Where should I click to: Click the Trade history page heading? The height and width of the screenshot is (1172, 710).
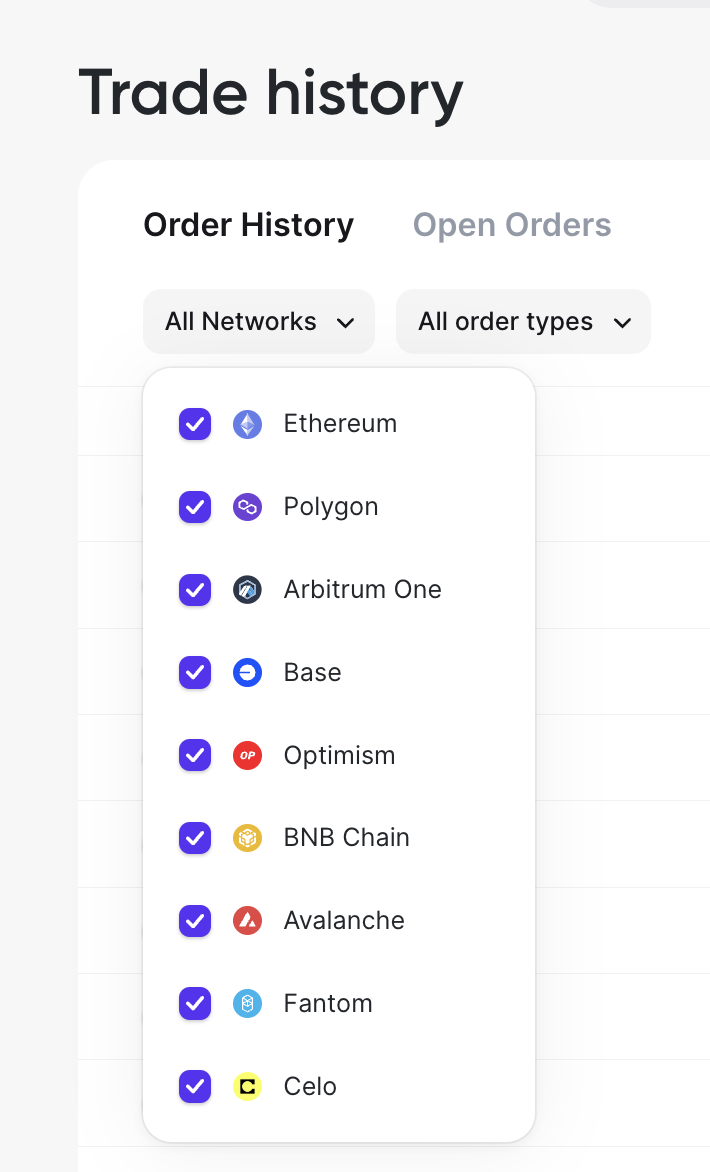tap(271, 93)
